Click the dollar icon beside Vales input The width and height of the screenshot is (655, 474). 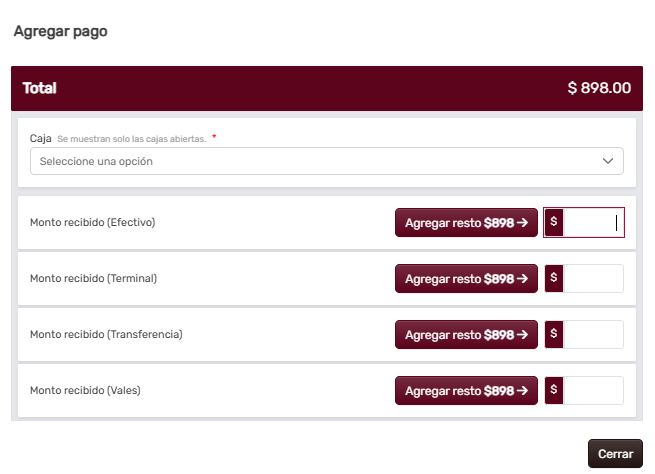(553, 390)
